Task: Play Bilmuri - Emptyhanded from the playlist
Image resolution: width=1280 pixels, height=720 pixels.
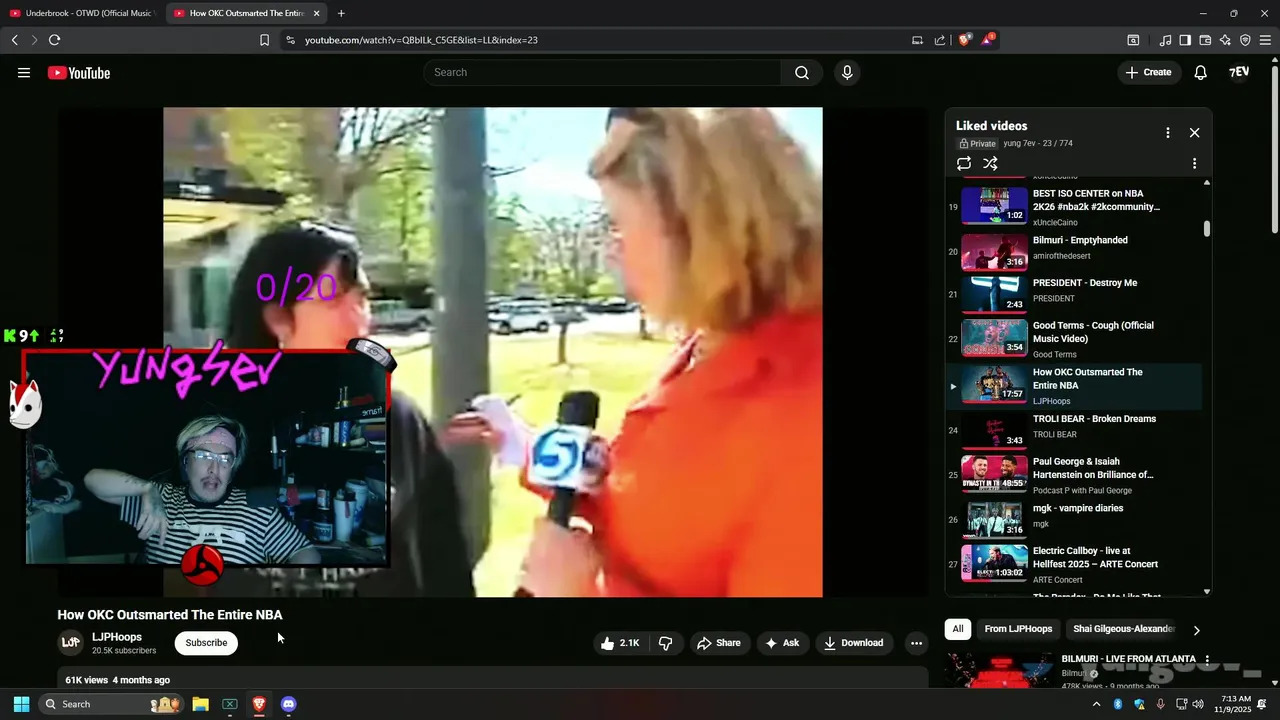Action: (x=1074, y=251)
